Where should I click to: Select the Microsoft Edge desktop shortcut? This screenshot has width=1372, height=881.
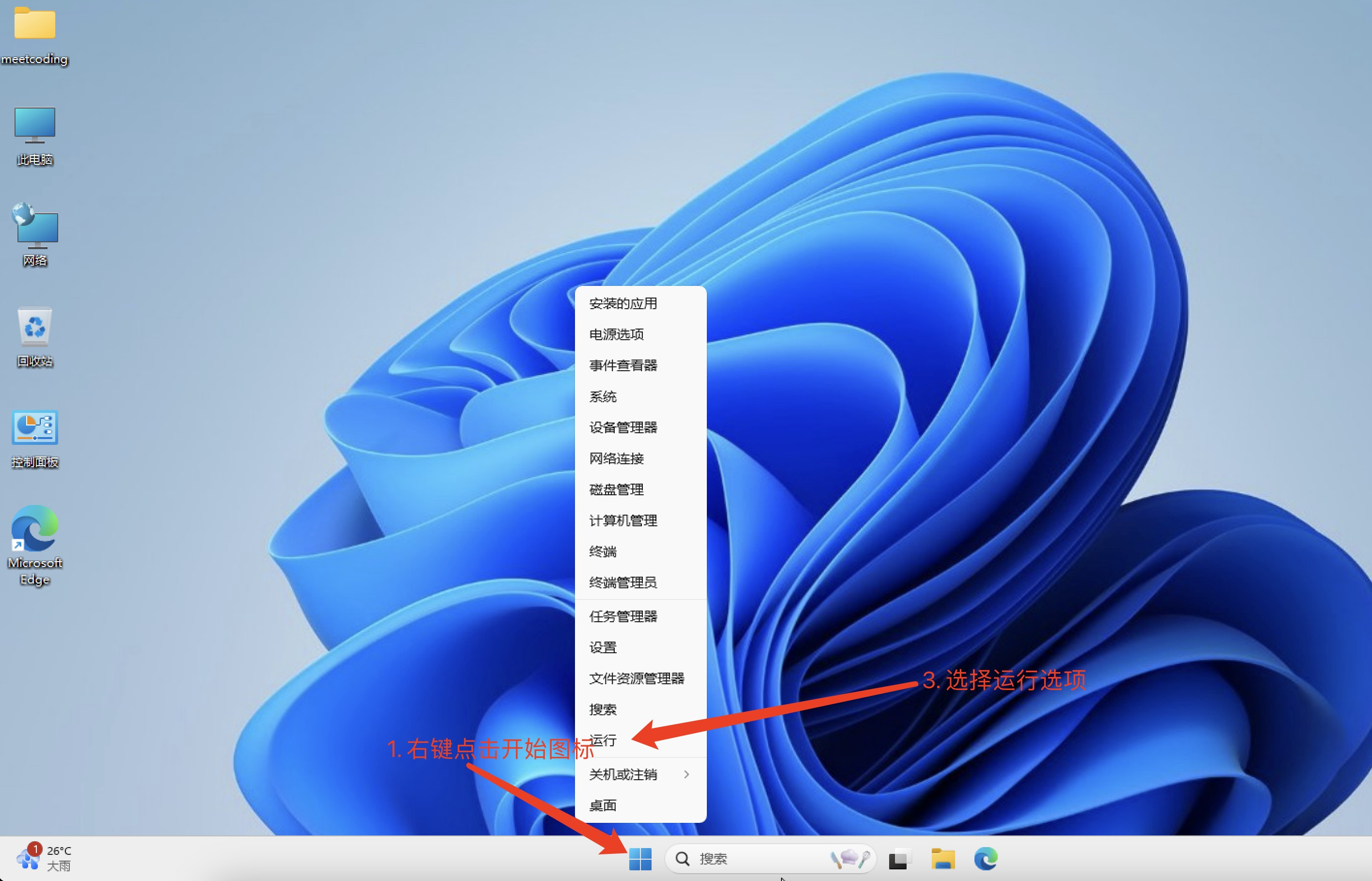[34, 529]
